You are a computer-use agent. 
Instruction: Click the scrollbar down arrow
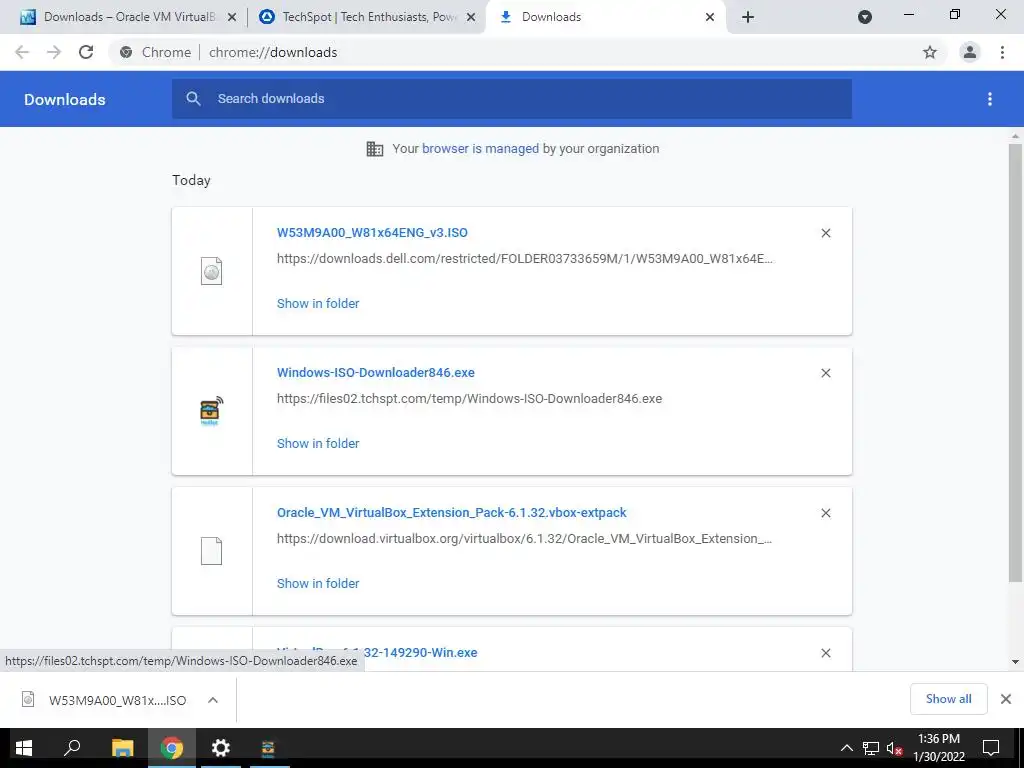[x=1015, y=662]
